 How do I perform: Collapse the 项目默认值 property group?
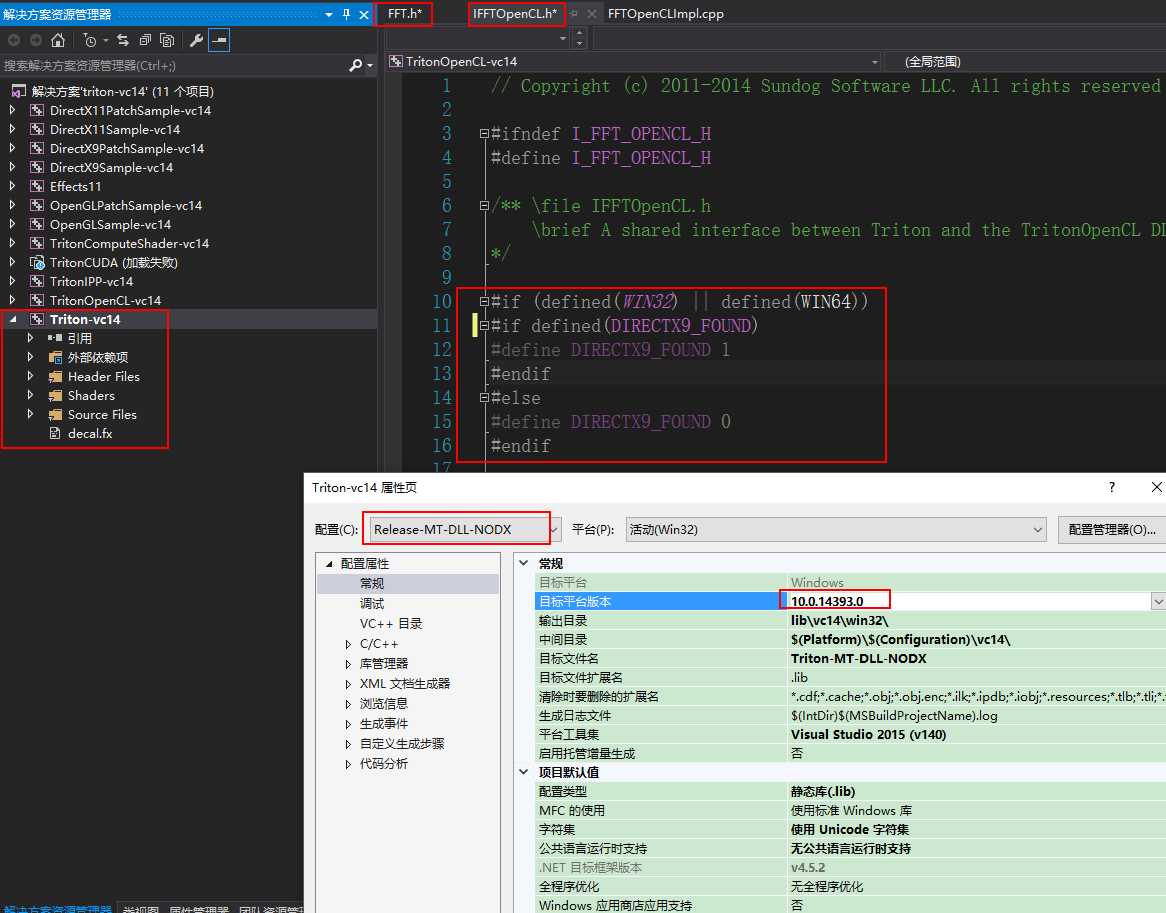click(524, 772)
